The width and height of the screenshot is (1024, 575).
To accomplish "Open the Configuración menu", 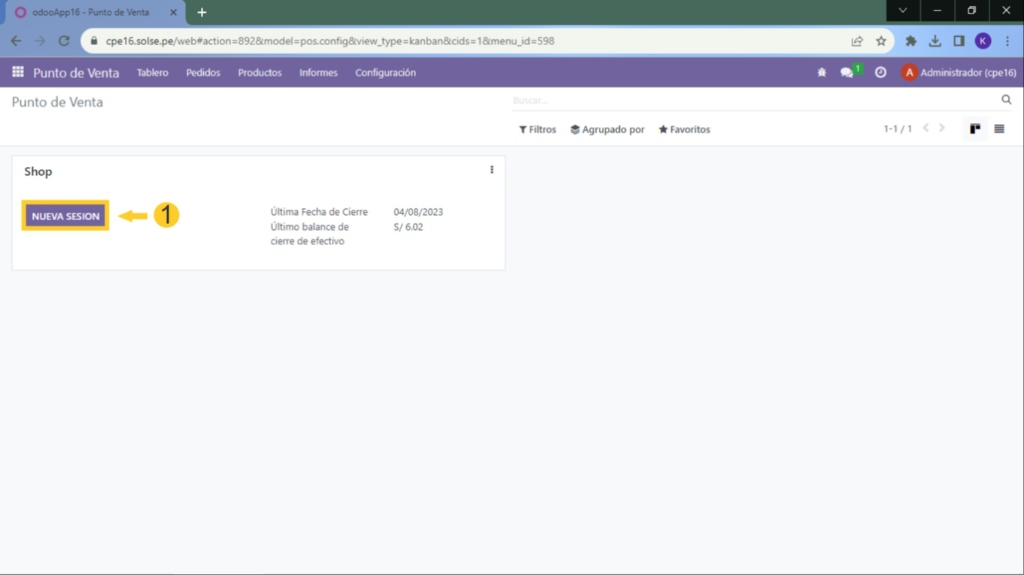I will (x=385, y=72).
